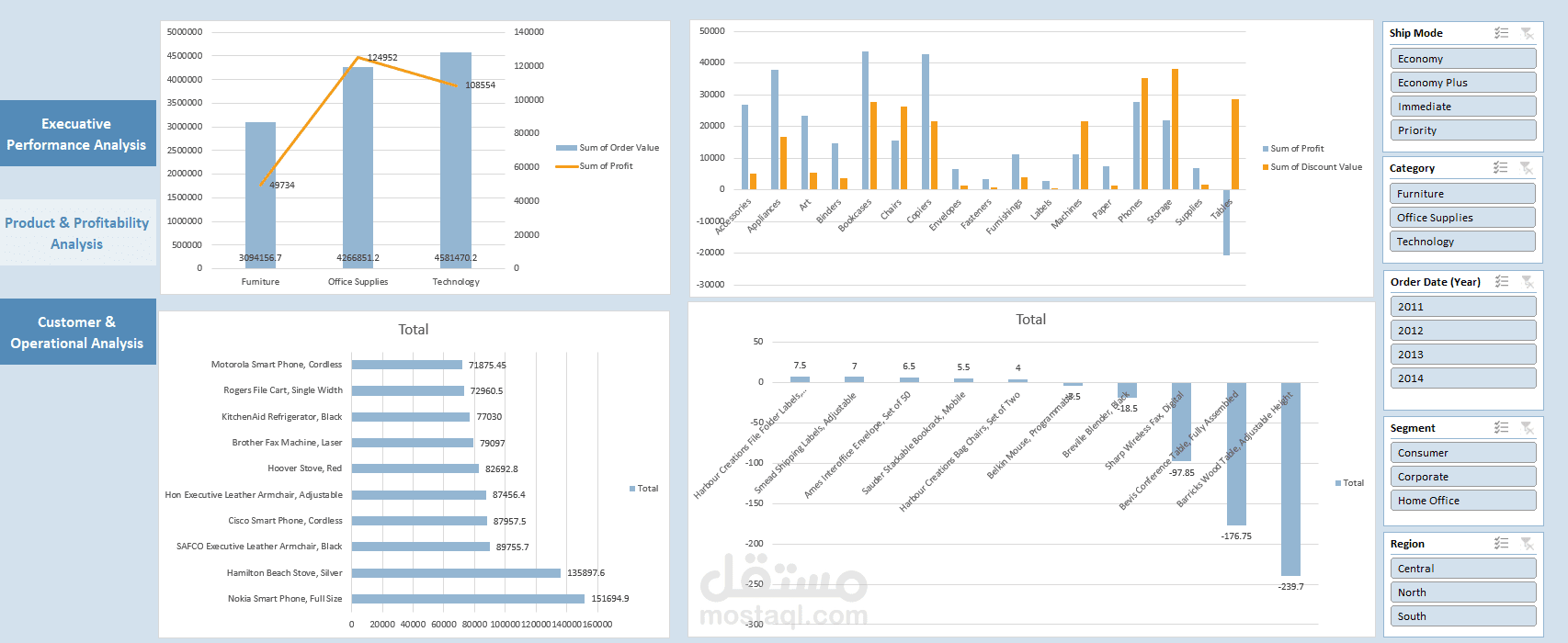Select Nokia Smart Phone, Full Size bar
The height and width of the screenshot is (643, 1568).
(x=468, y=599)
